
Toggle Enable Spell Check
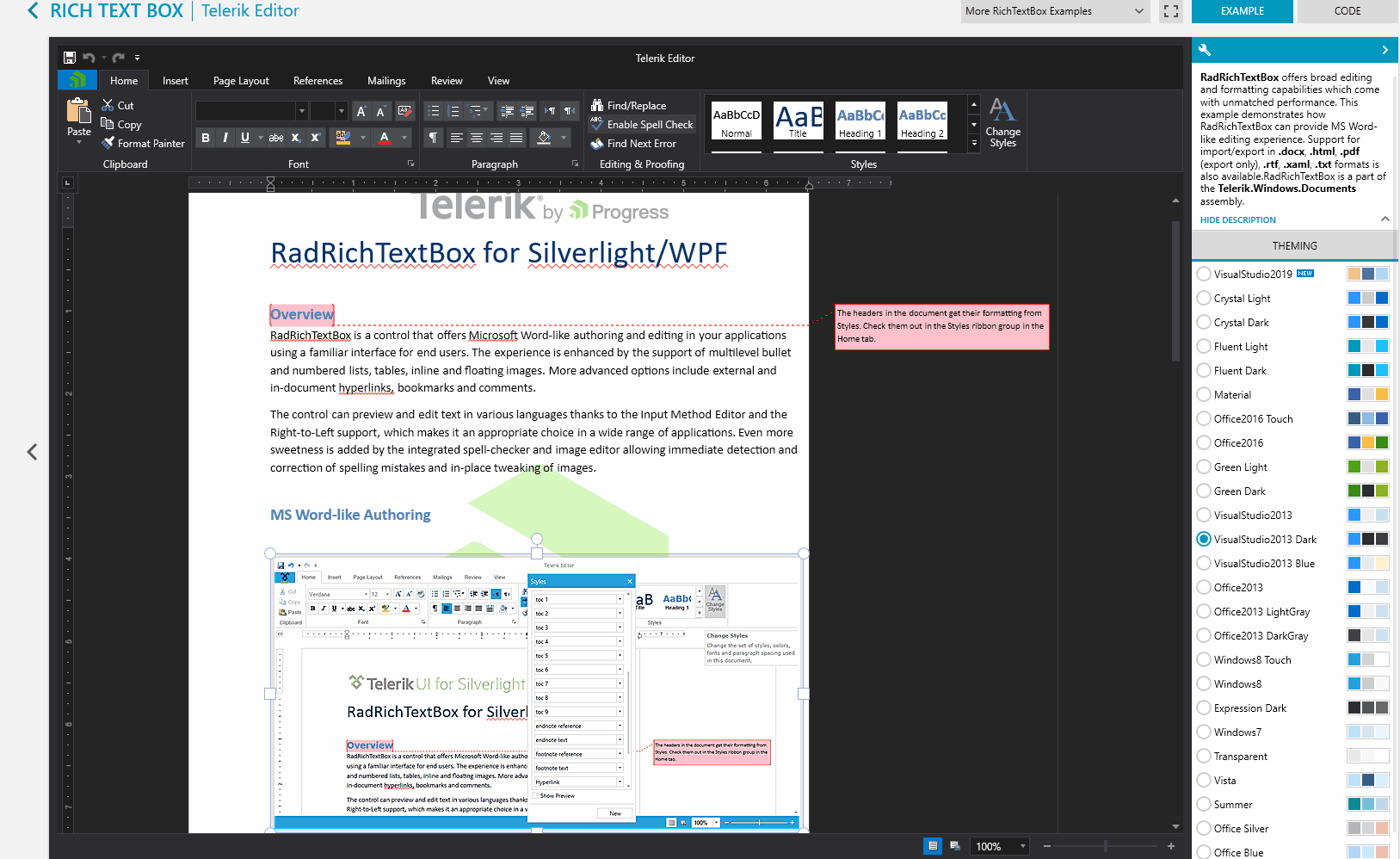642,125
